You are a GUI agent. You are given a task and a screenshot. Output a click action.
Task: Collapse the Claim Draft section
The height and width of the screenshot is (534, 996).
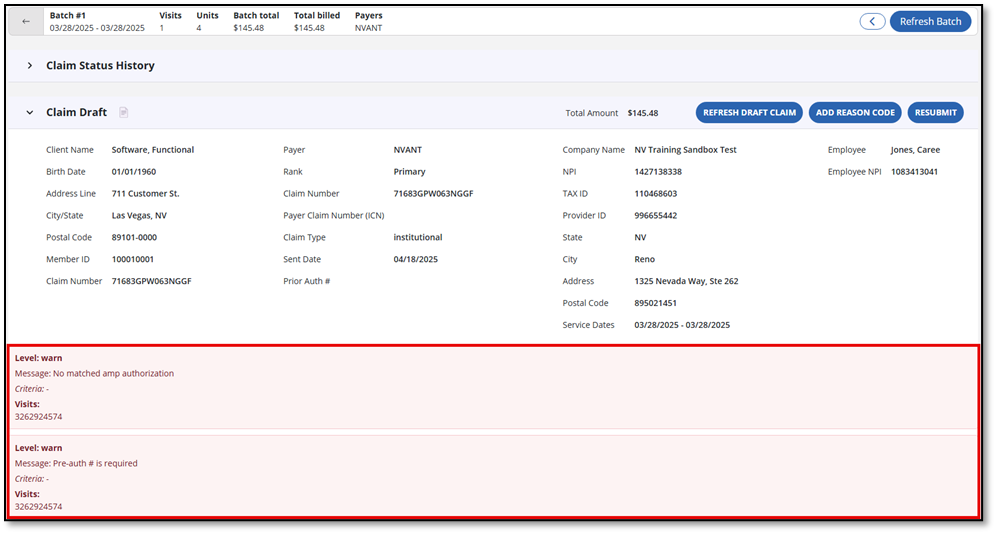click(30, 113)
